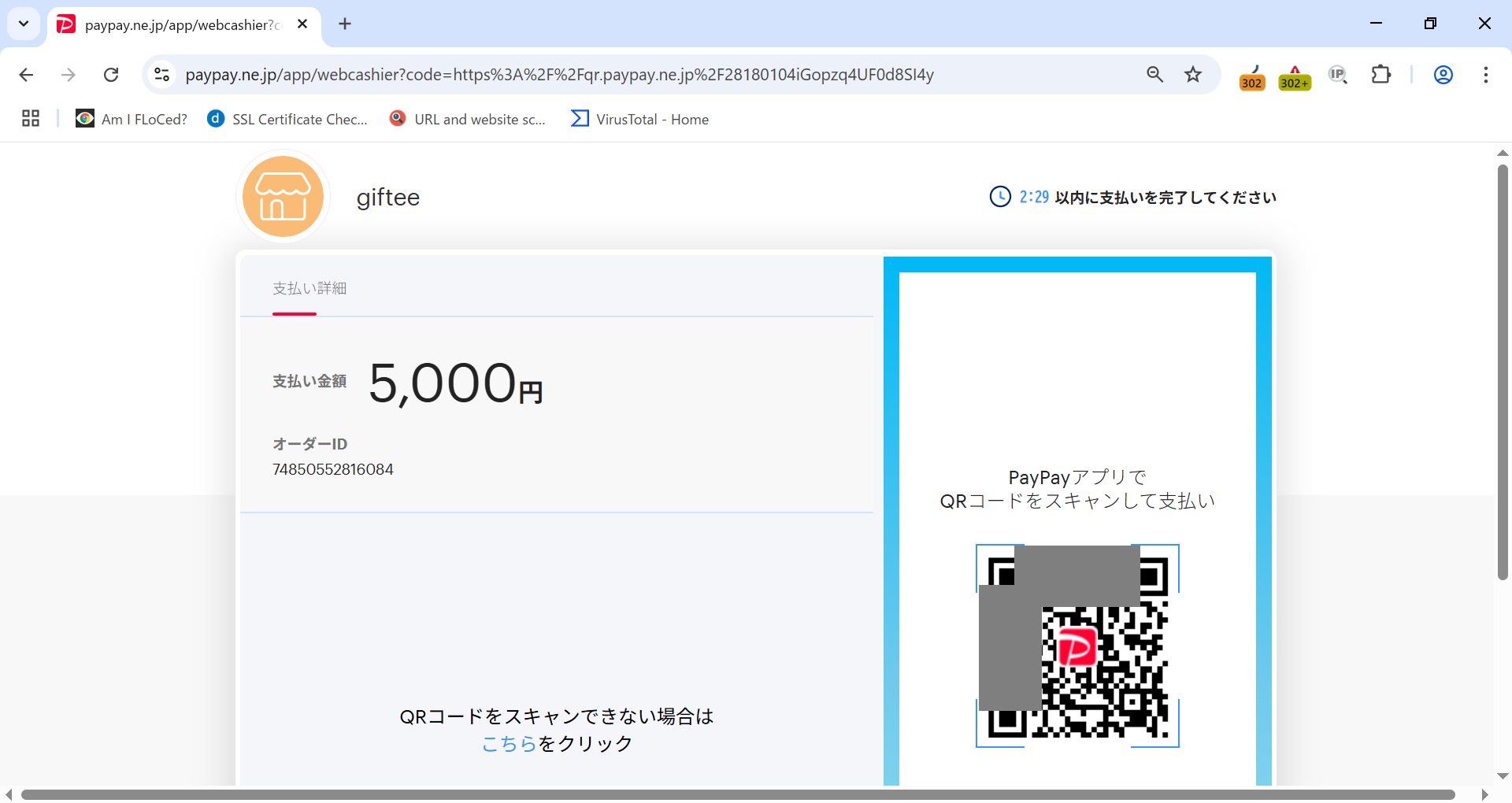
Task: Open URL and website scanner bookmark
Action: pyautogui.click(x=468, y=119)
